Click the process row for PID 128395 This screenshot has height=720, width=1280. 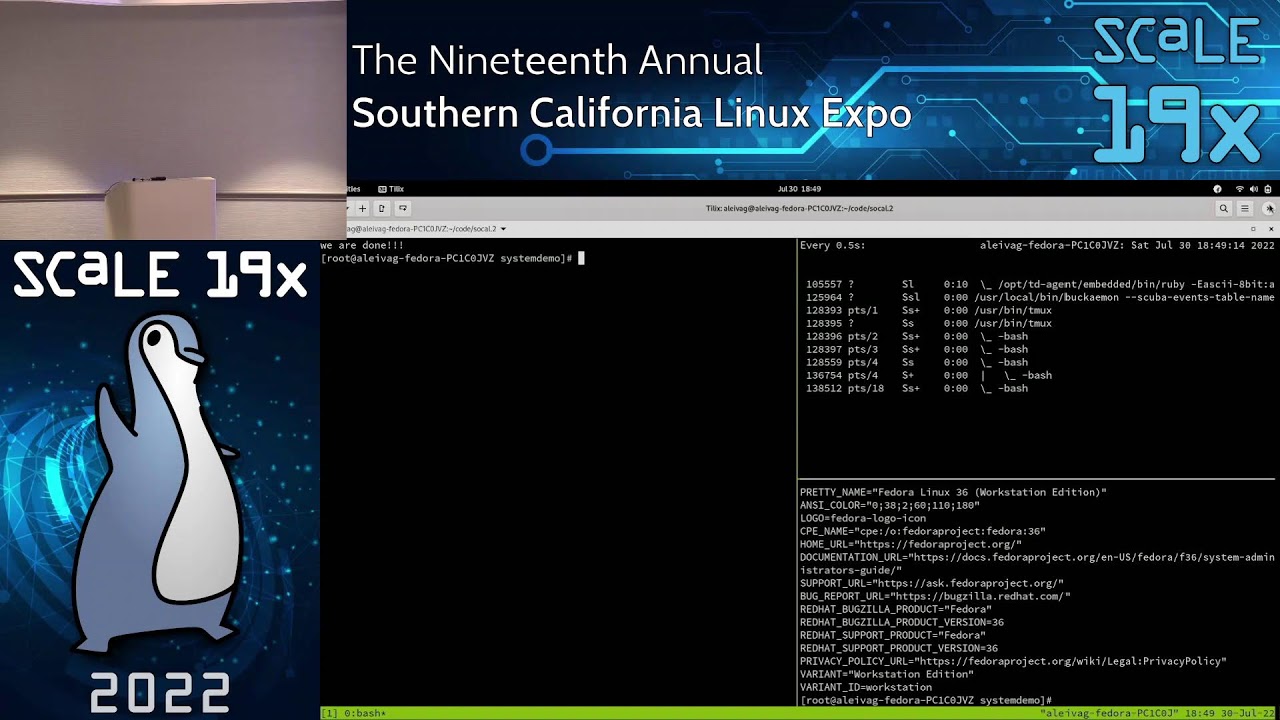click(929, 323)
